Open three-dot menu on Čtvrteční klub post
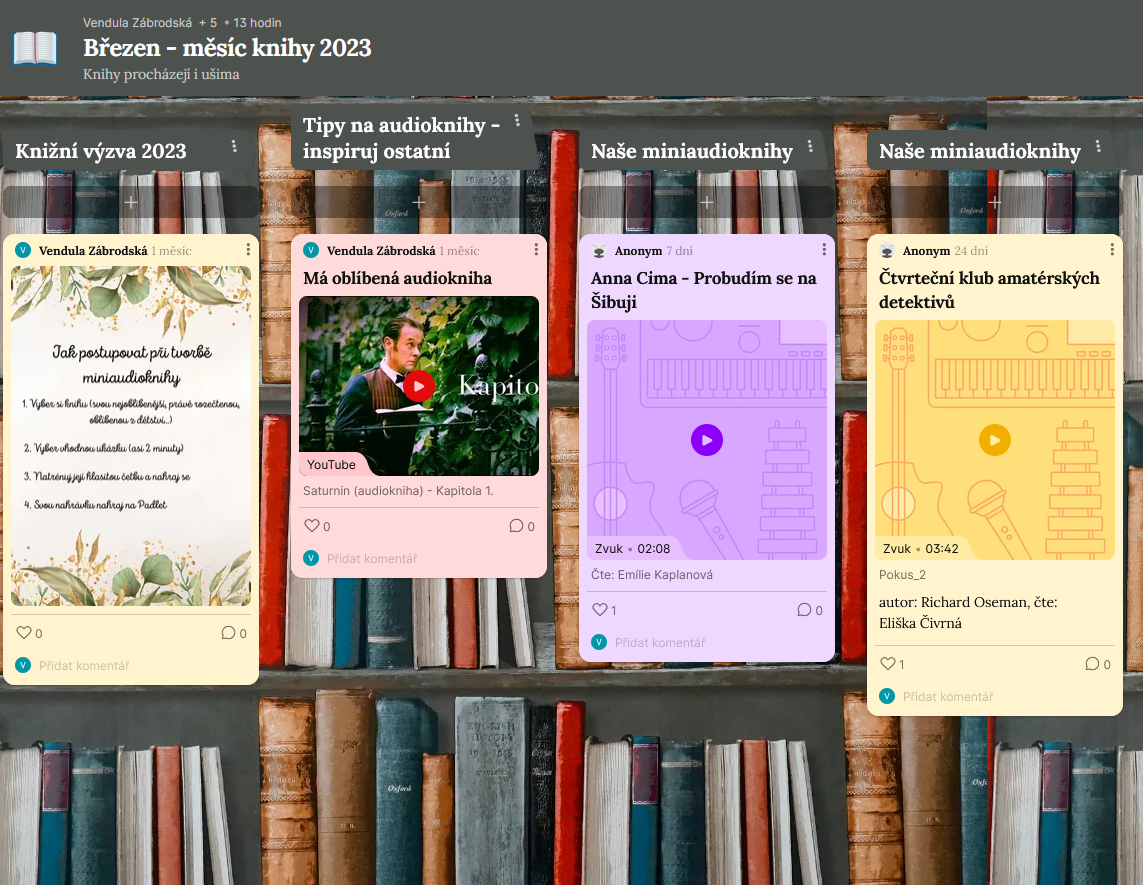This screenshot has height=885, width=1143. pyautogui.click(x=1112, y=250)
